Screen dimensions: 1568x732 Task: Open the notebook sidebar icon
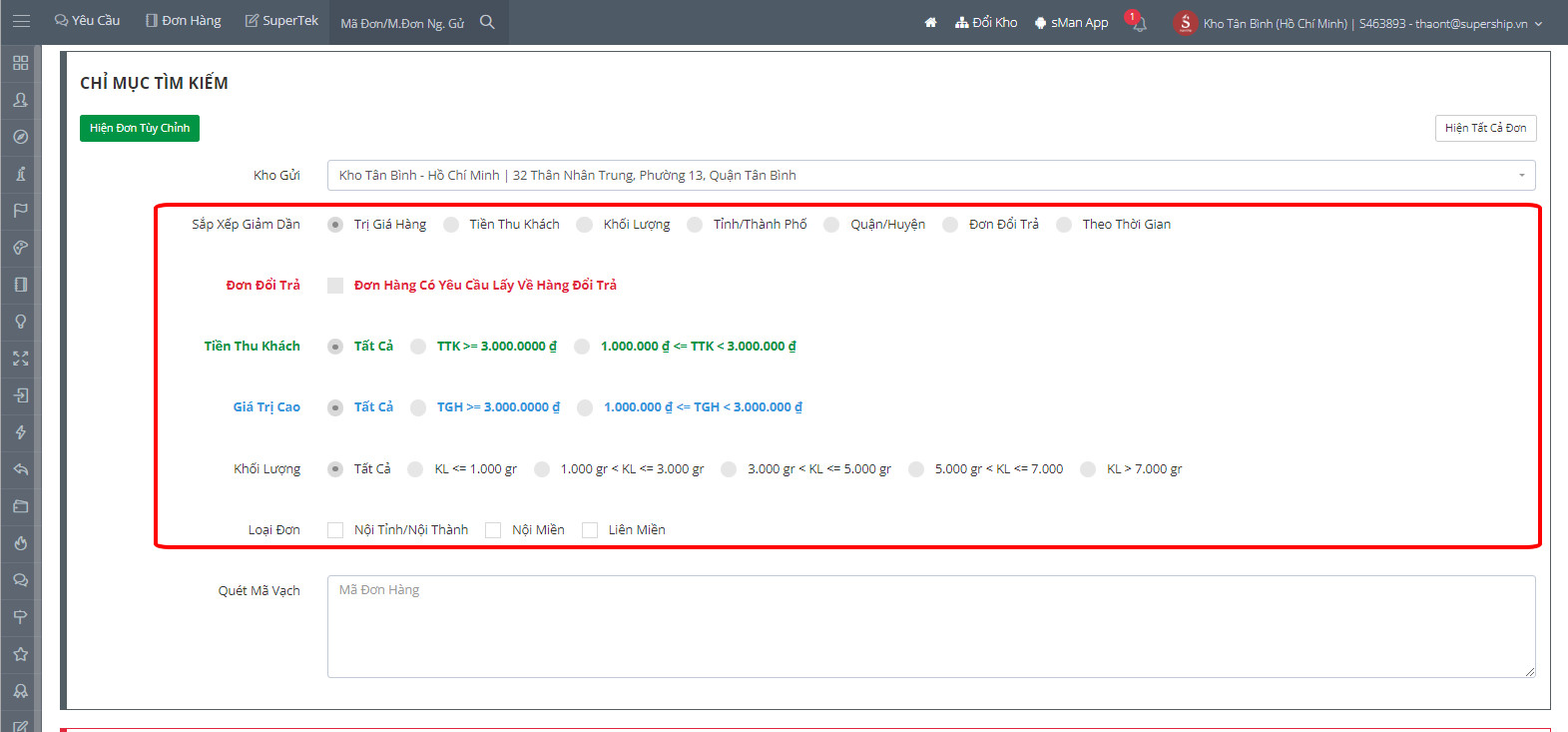click(20, 285)
